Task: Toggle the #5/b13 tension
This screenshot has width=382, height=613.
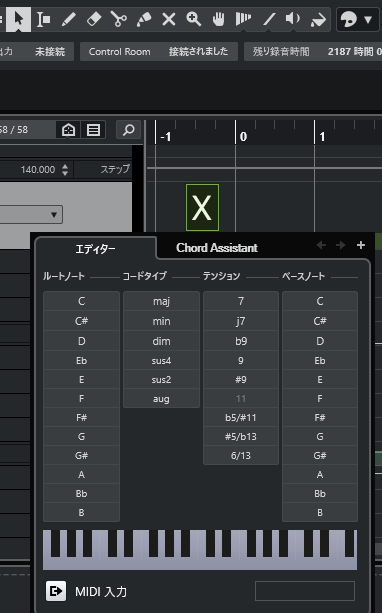Action: pos(241,436)
